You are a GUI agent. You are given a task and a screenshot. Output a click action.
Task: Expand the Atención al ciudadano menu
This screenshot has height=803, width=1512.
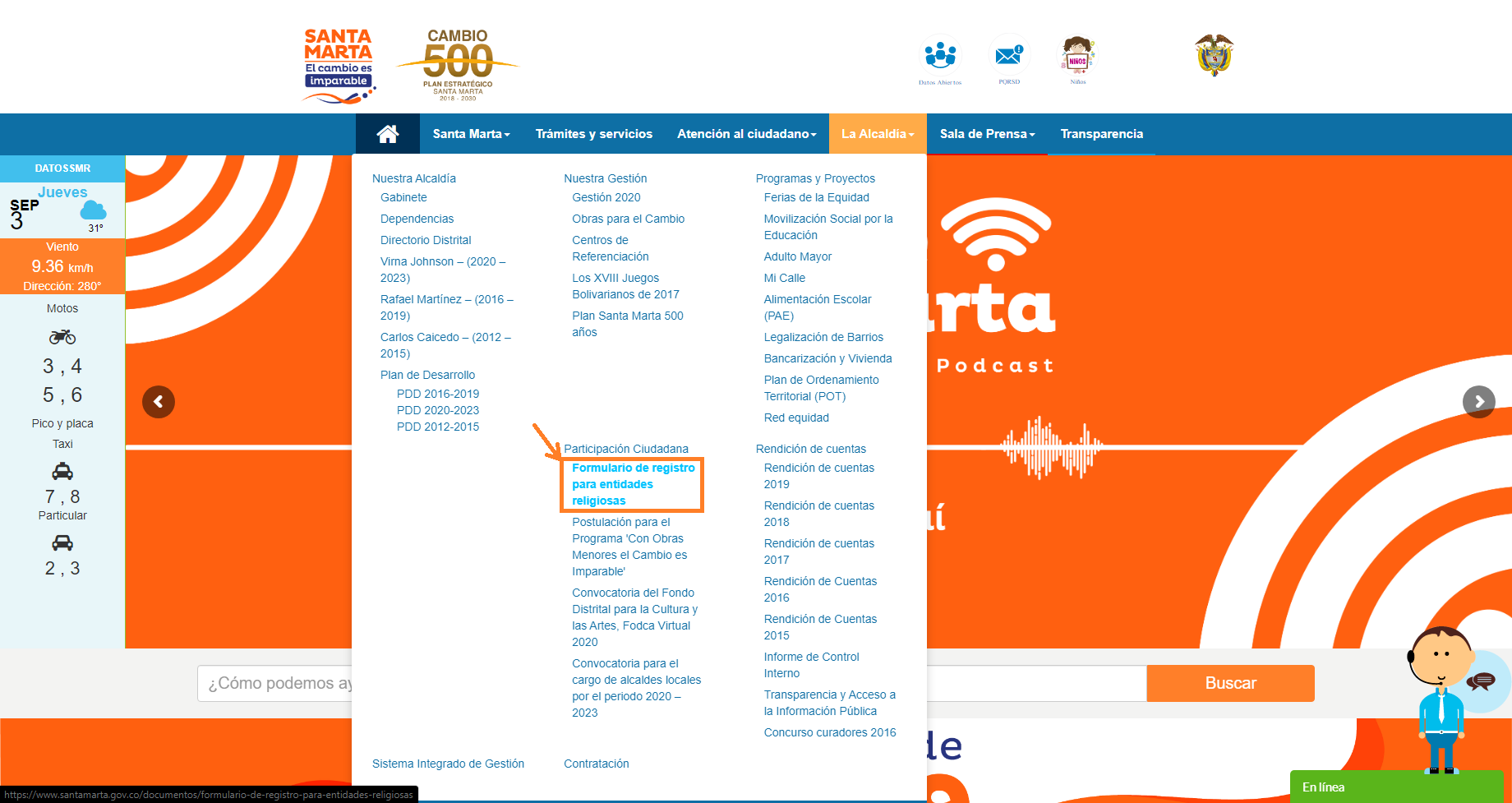pos(747,134)
